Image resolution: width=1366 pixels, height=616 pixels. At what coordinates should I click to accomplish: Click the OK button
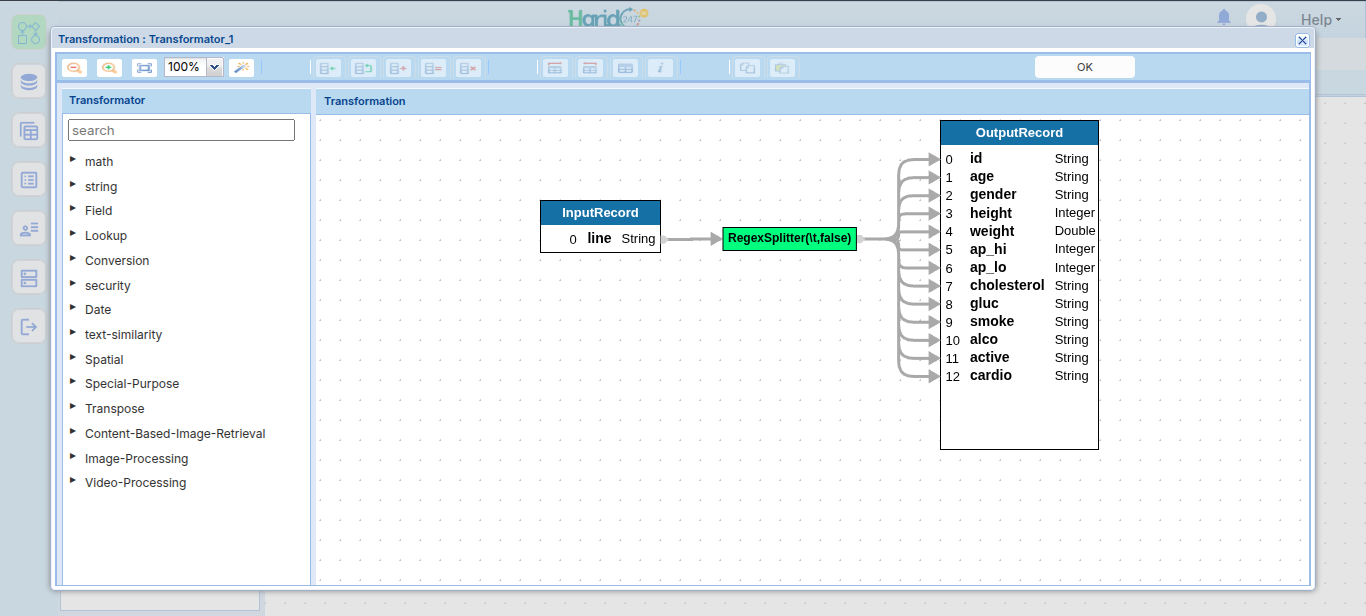1085,67
